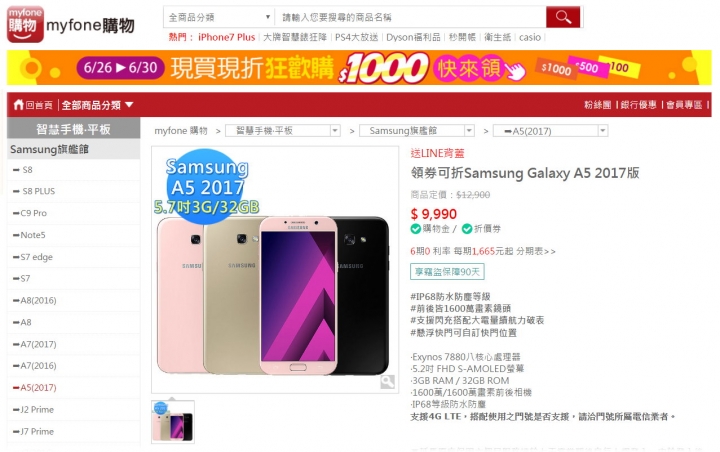Open the 全商品分類 search category dropdown
Screen dimensions: 720x452
point(219,17)
